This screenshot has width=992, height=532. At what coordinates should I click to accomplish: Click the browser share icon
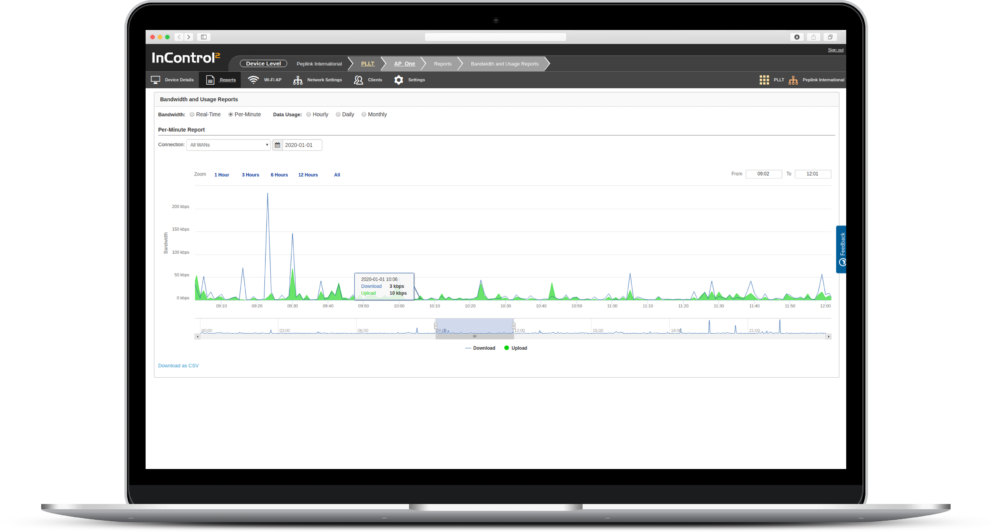click(814, 37)
